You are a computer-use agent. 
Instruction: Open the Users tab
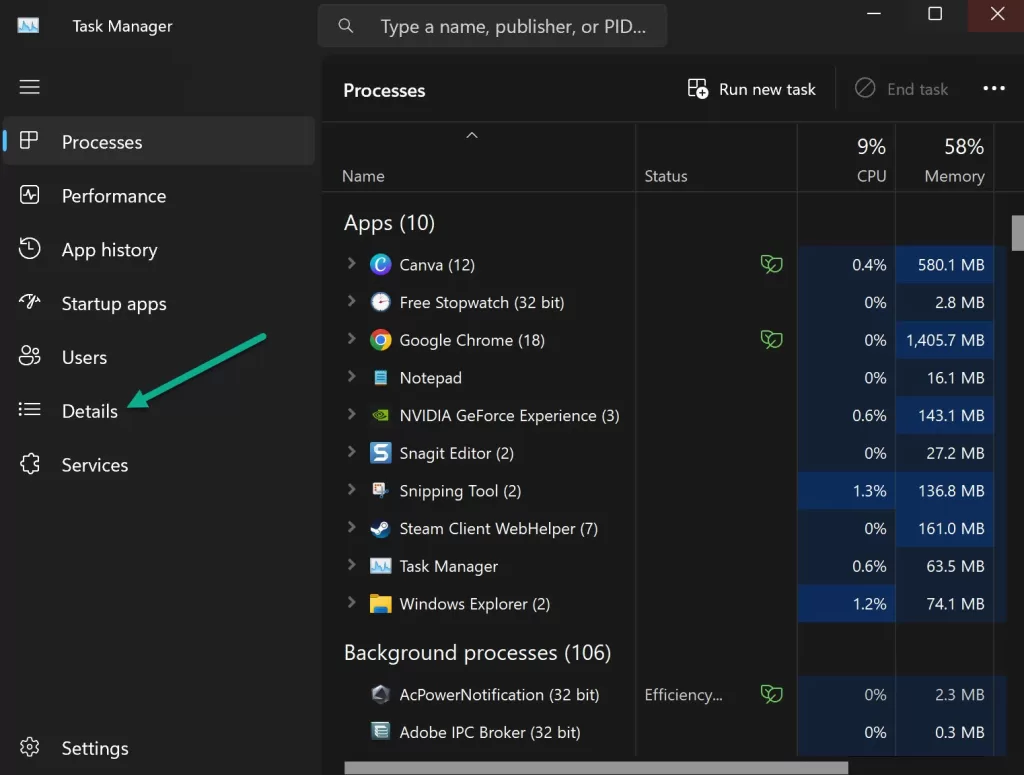(159, 357)
